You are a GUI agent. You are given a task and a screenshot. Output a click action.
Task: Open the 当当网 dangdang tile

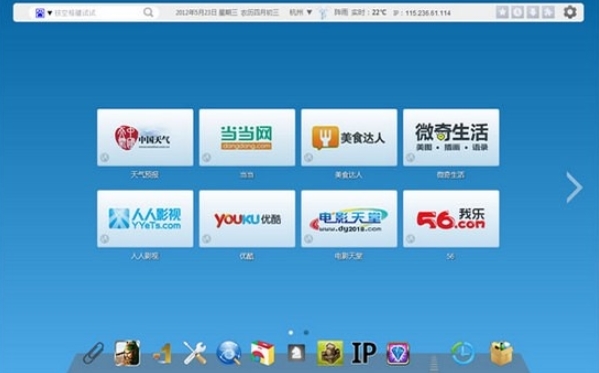pos(247,137)
